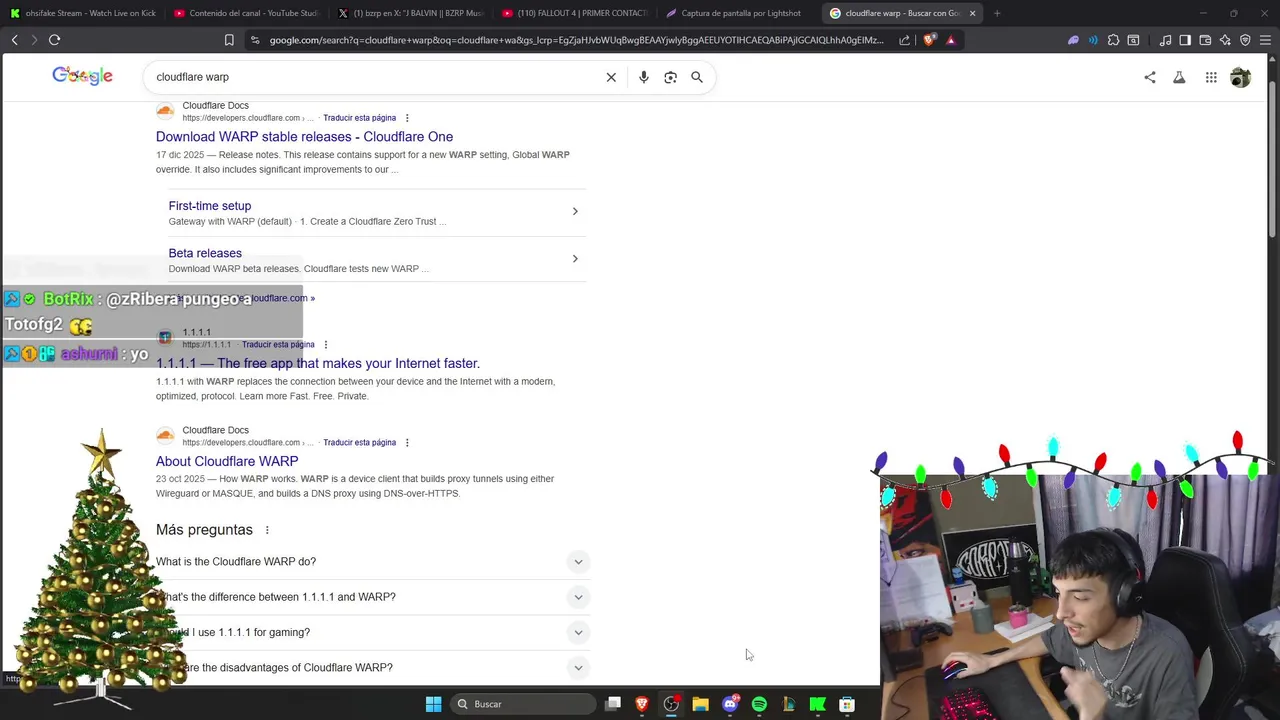
Task: Open more options for Download WARP result
Action: click(x=407, y=118)
